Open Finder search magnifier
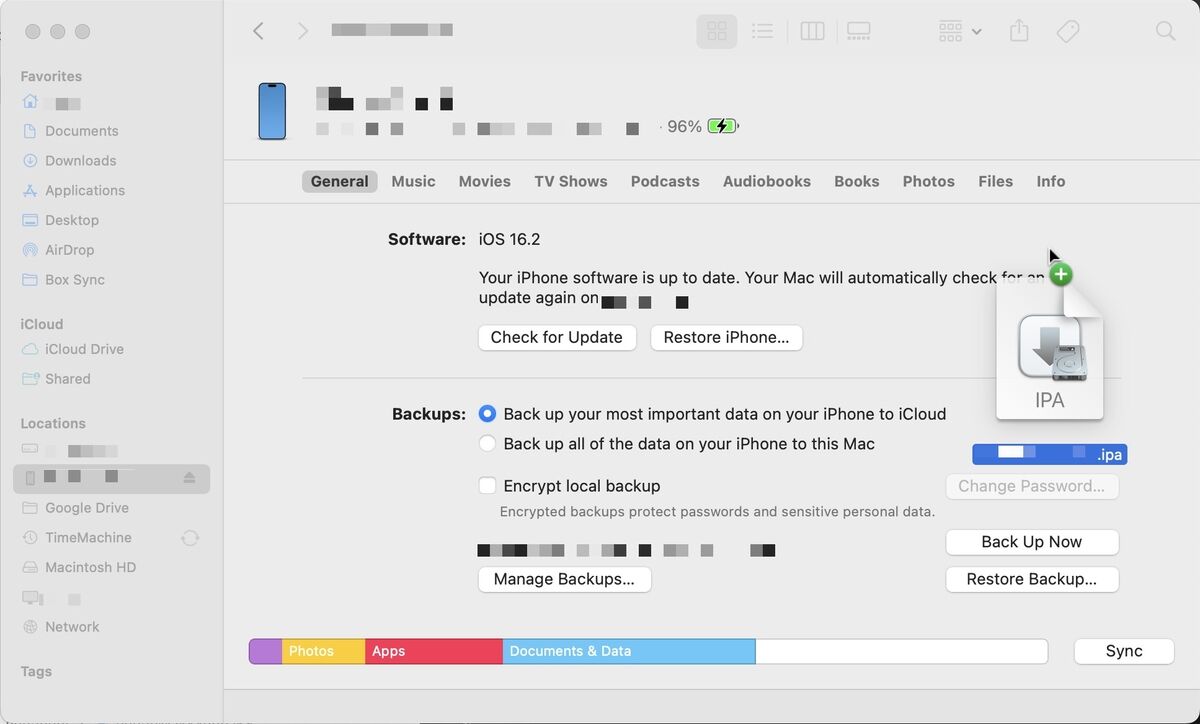1200x724 pixels. [x=1165, y=31]
